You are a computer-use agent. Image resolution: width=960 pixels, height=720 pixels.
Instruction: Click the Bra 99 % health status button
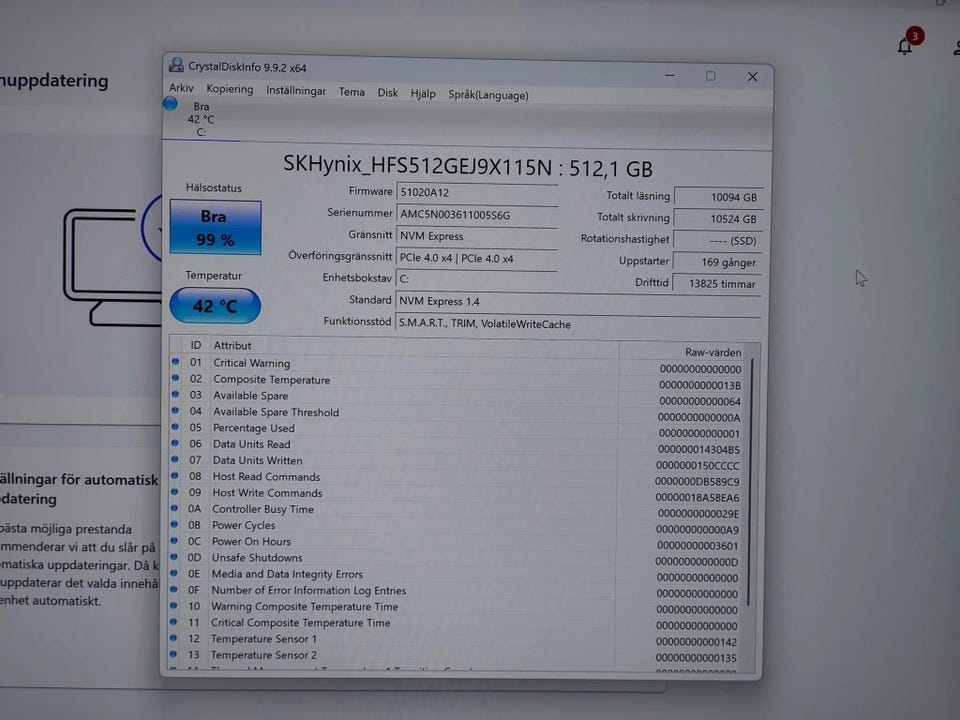tap(215, 227)
